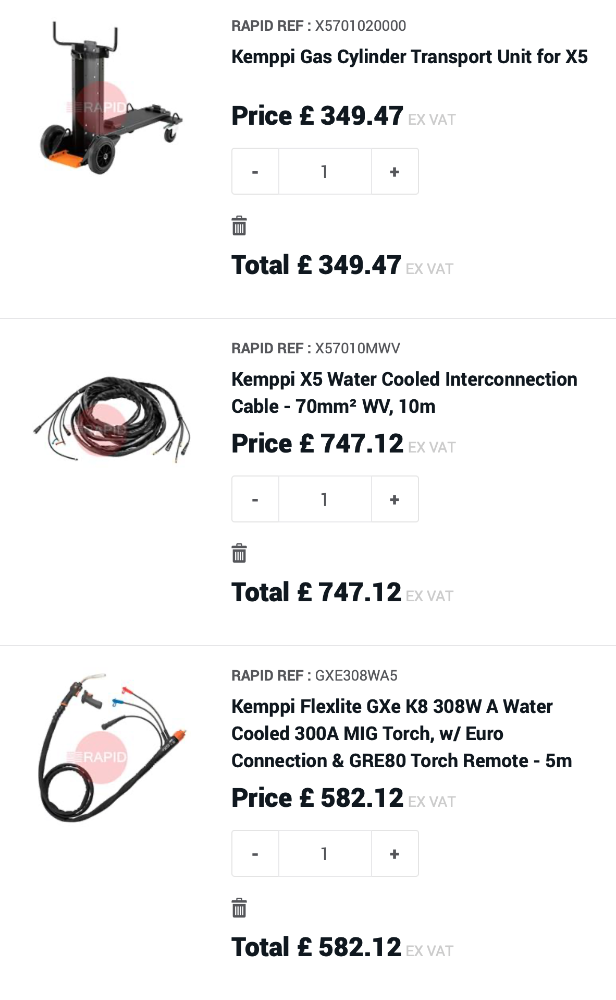View Kemppi Flexlite GXe K8 308W product
Image resolution: width=616 pixels, height=1000 pixels.
pyautogui.click(x=401, y=733)
